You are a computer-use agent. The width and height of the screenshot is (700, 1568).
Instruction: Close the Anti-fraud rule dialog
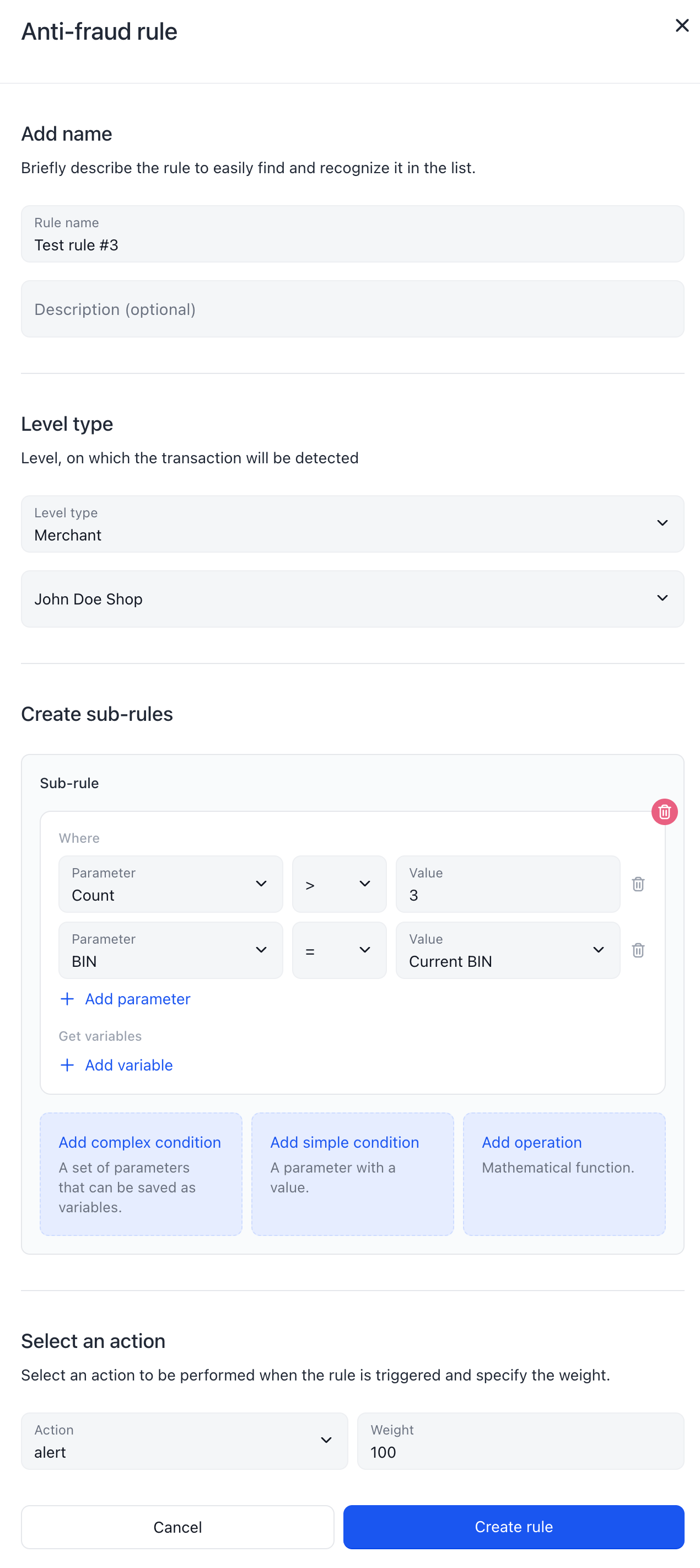[x=682, y=25]
